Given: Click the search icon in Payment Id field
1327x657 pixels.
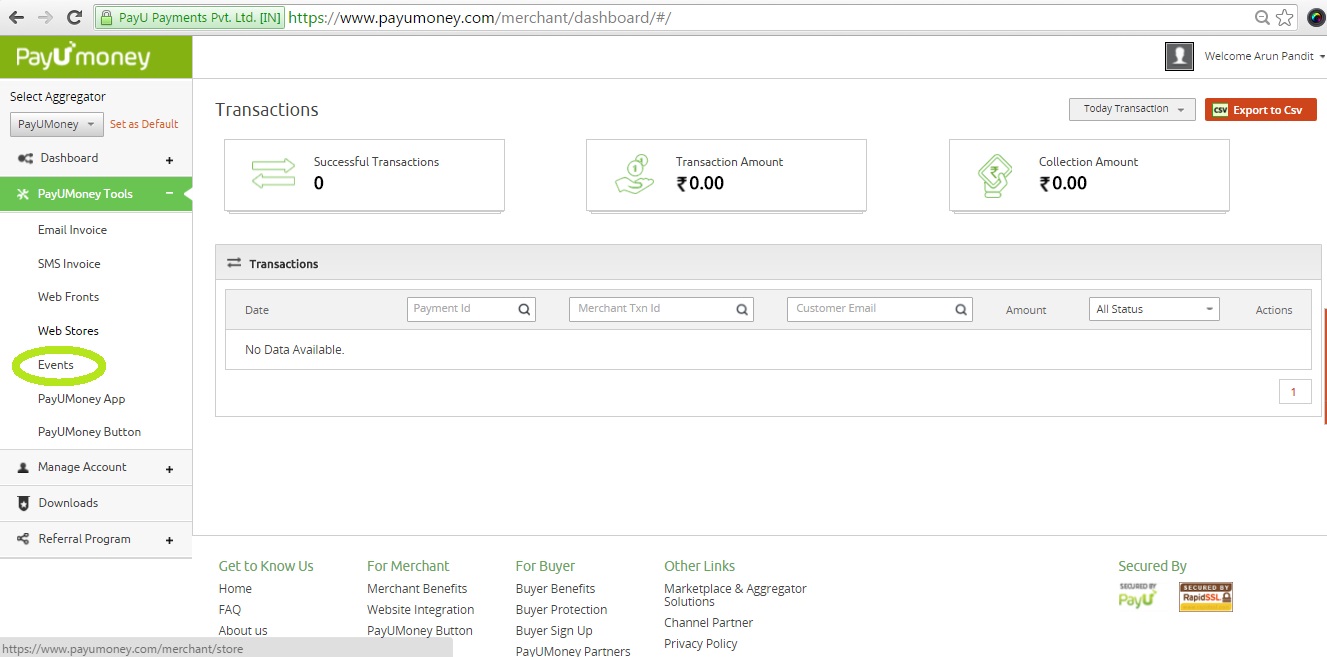Looking at the screenshot, I should coord(524,310).
